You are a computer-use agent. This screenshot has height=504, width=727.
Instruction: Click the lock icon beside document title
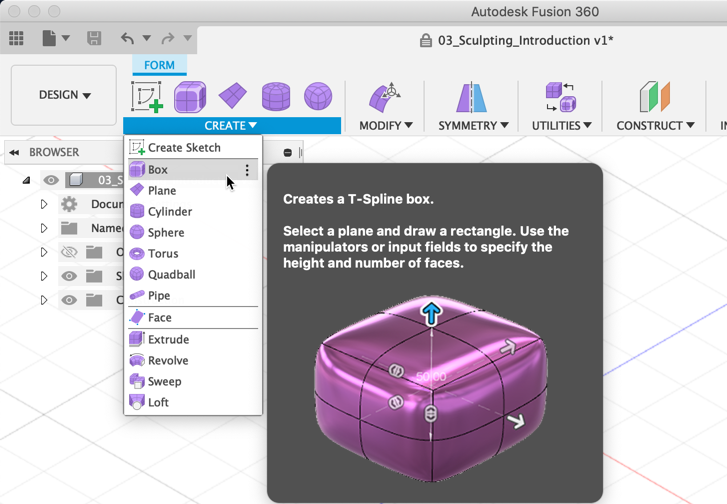(x=426, y=41)
